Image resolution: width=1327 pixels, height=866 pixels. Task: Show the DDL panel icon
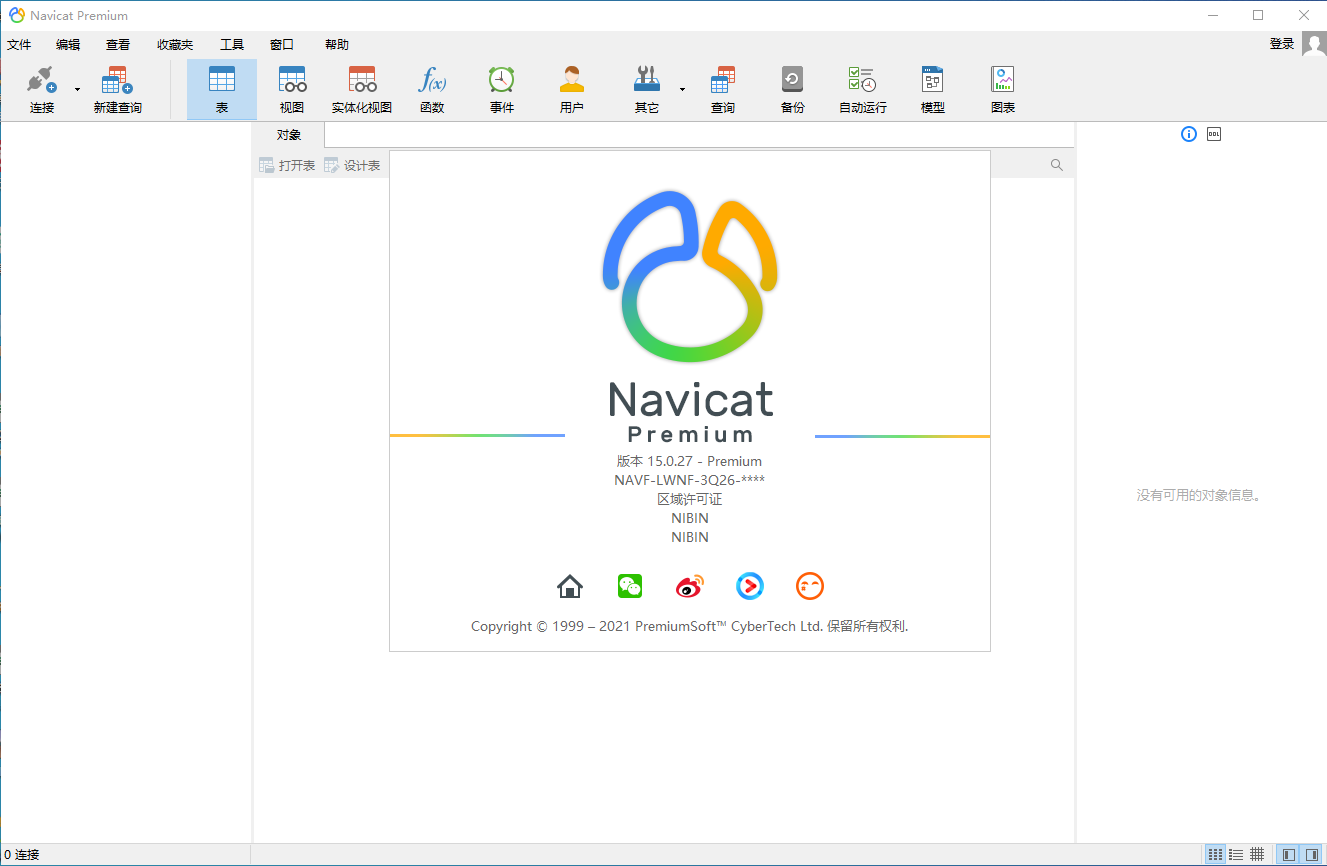(x=1214, y=134)
